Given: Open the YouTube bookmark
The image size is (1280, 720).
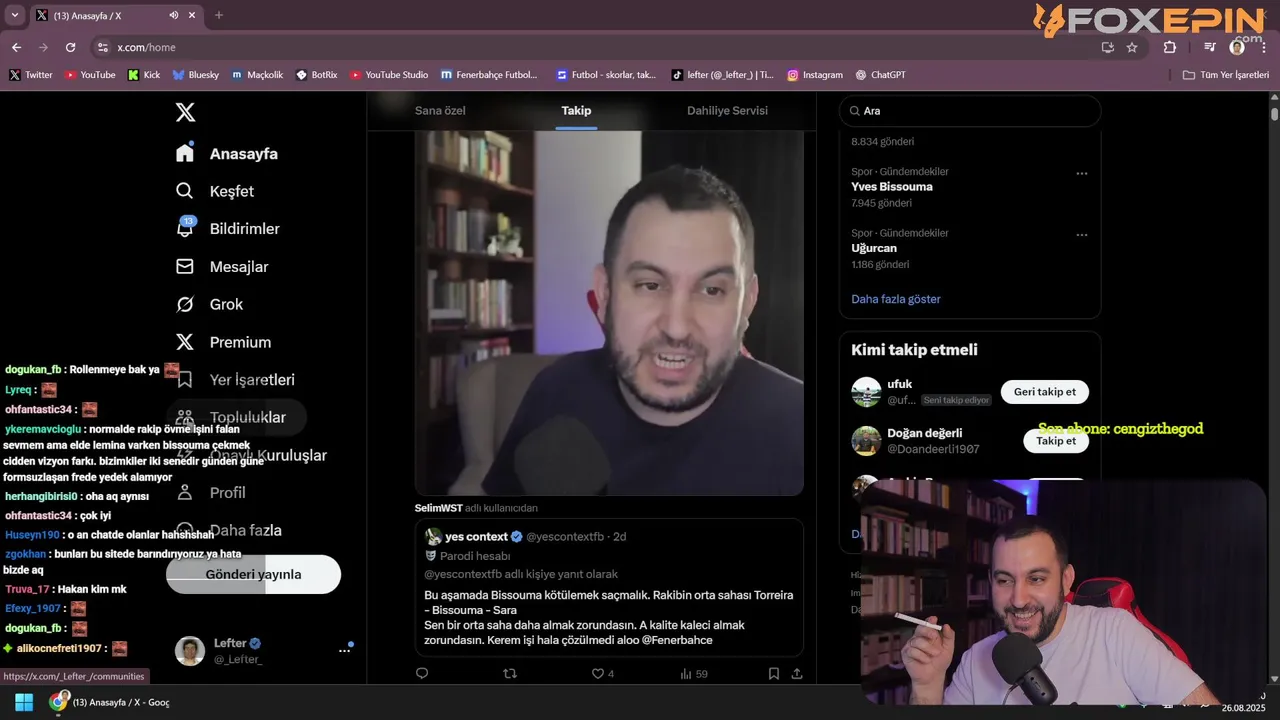Looking at the screenshot, I should (90, 75).
